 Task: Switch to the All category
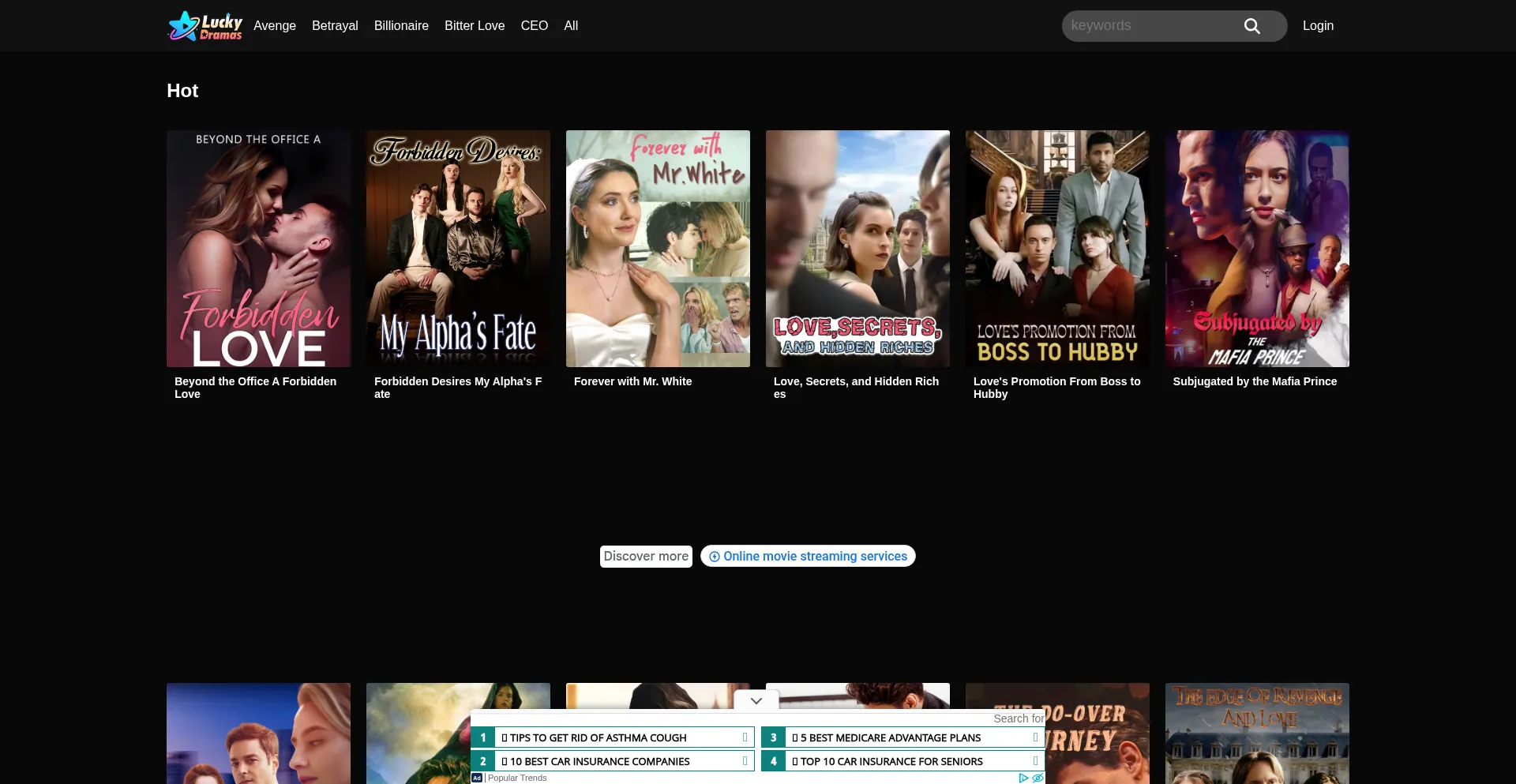571,25
